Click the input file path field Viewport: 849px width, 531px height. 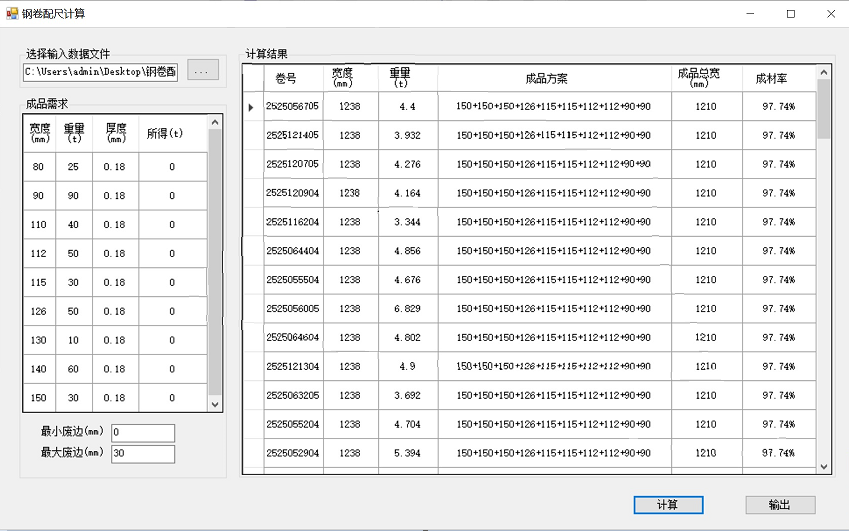(x=100, y=71)
